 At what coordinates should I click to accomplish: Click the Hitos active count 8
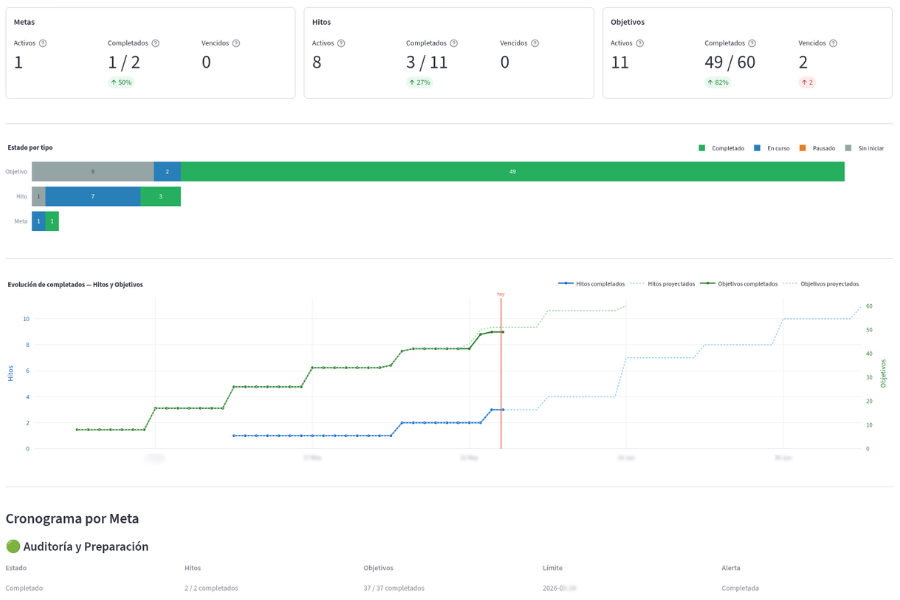pyautogui.click(x=316, y=62)
